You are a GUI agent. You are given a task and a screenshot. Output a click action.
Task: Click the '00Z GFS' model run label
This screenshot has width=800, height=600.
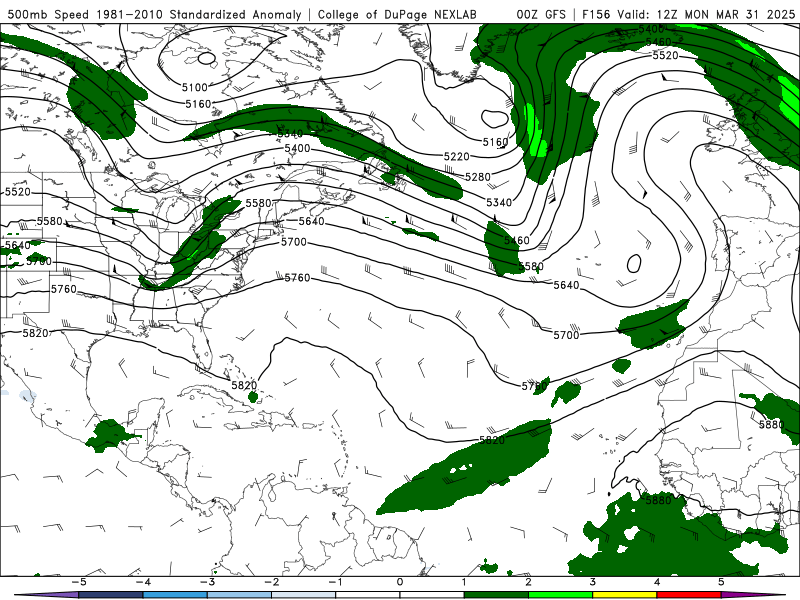click(541, 14)
